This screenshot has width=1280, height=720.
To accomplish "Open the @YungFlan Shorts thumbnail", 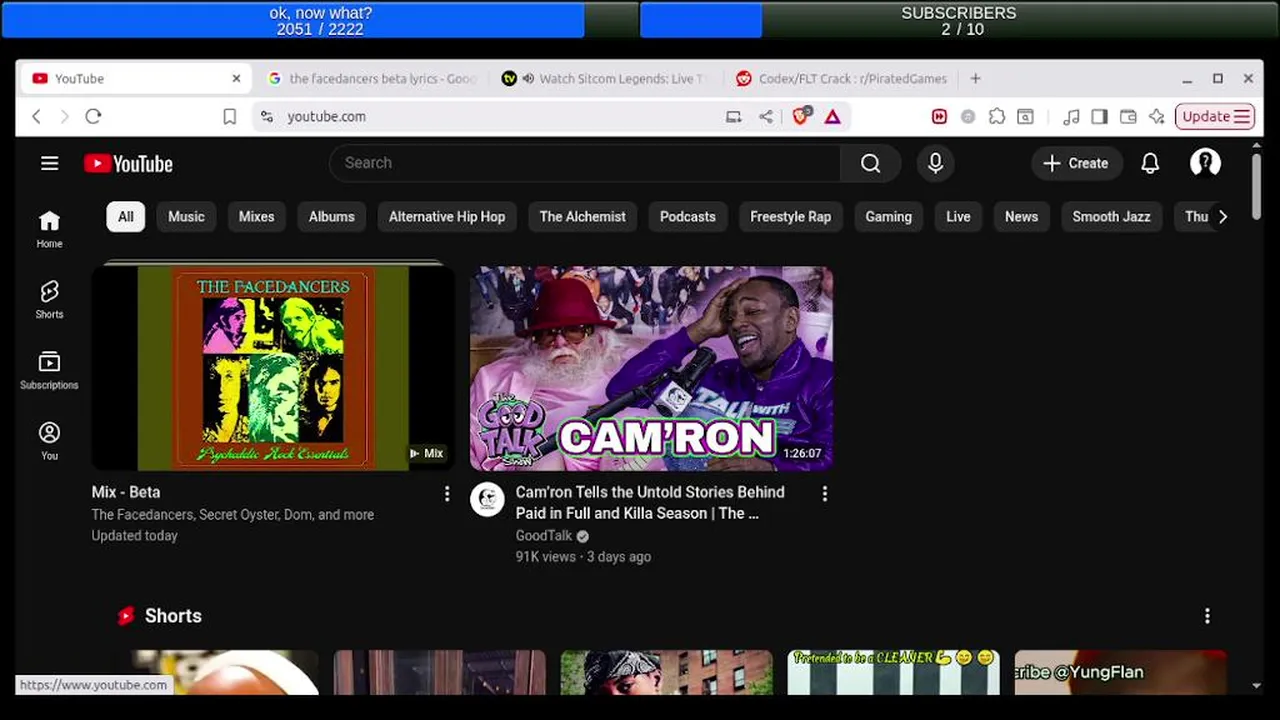I will 1121,672.
